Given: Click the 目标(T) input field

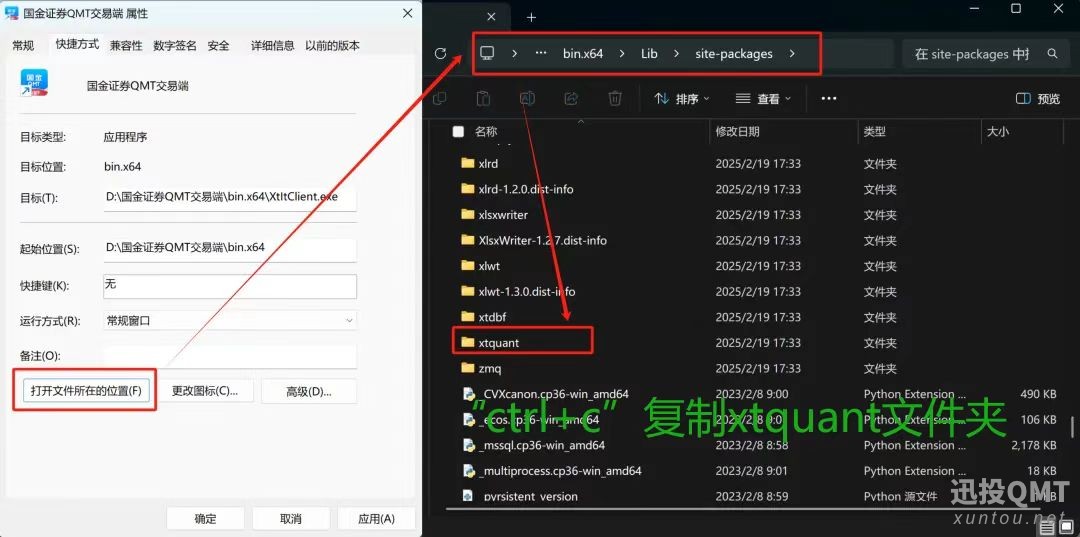Looking at the screenshot, I should click(230, 198).
